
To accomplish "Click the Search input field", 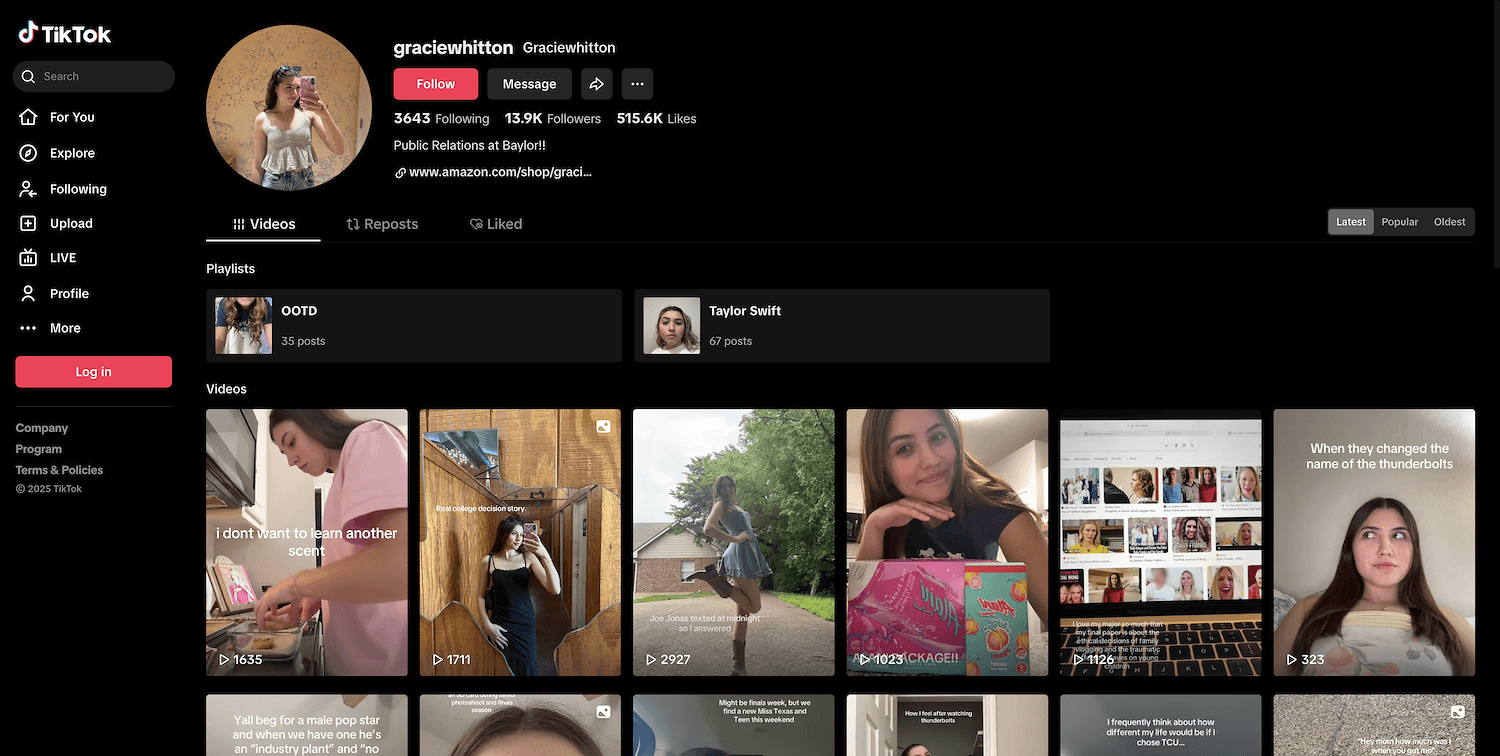I will click(x=100, y=76).
